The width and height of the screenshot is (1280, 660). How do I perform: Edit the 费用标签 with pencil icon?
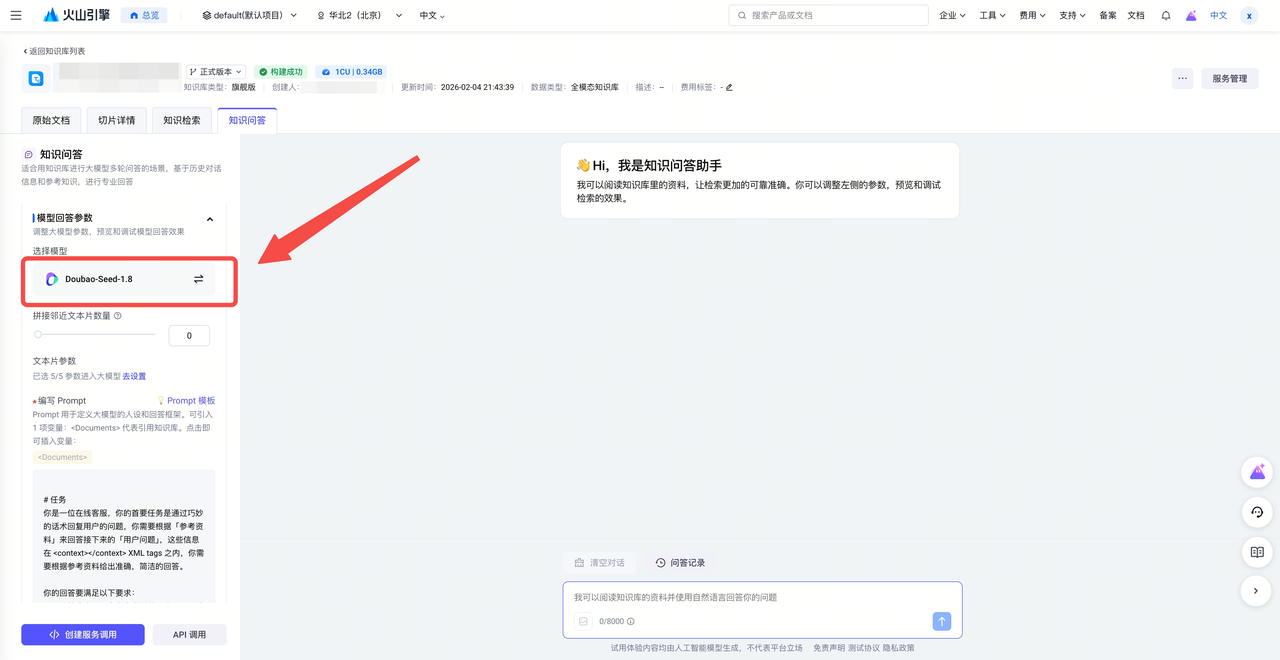point(729,87)
